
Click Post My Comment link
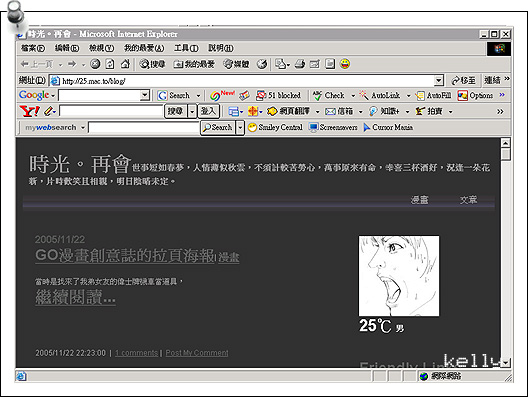point(197,353)
